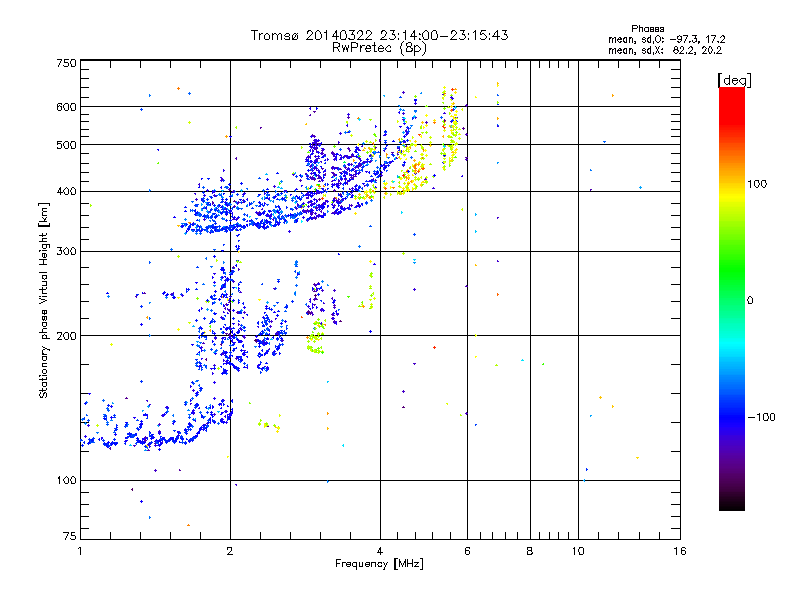Click the colorbar tick label "100"
This screenshot has height=600, width=800.
pyautogui.click(x=757, y=184)
